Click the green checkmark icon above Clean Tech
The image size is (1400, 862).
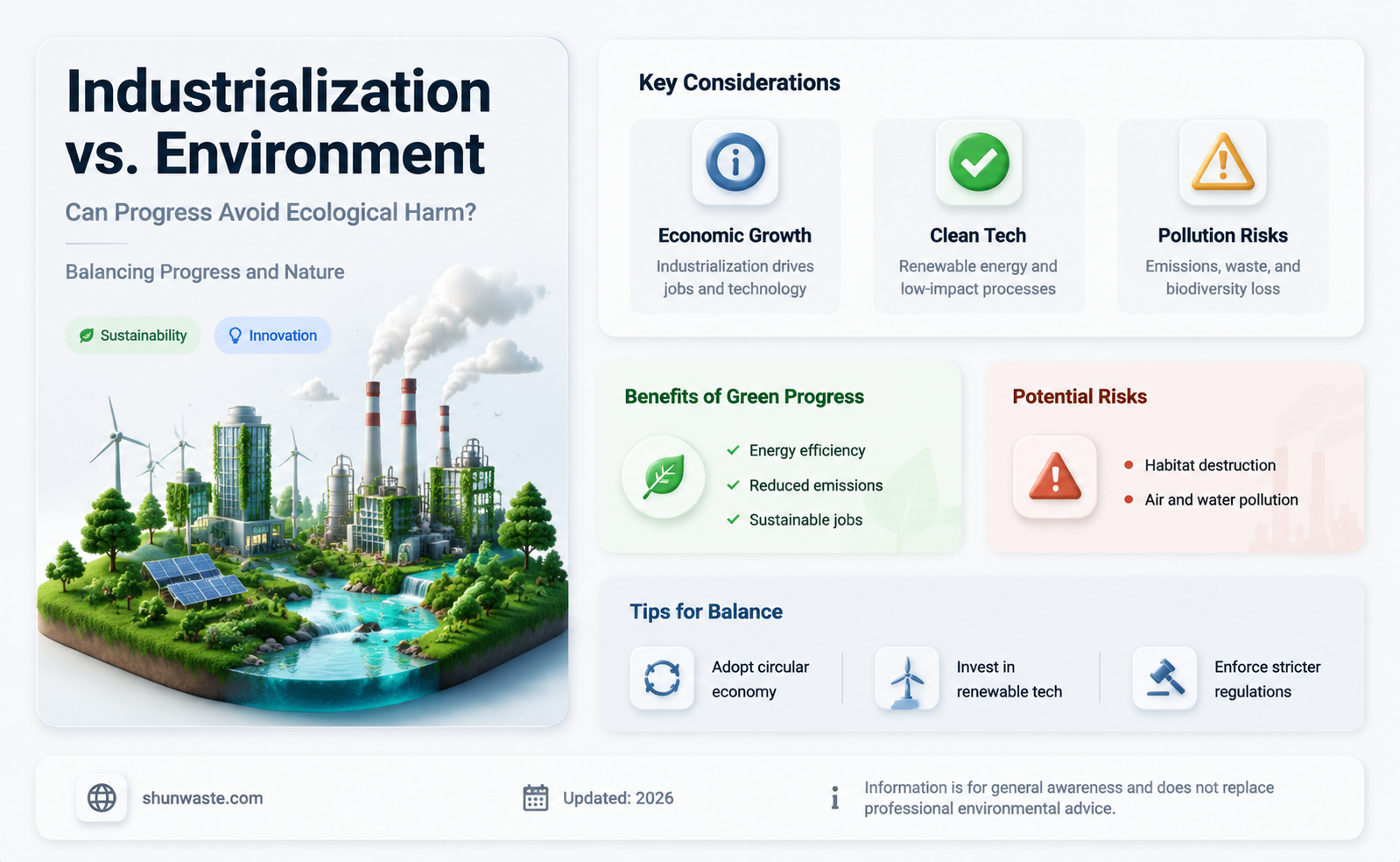click(979, 162)
